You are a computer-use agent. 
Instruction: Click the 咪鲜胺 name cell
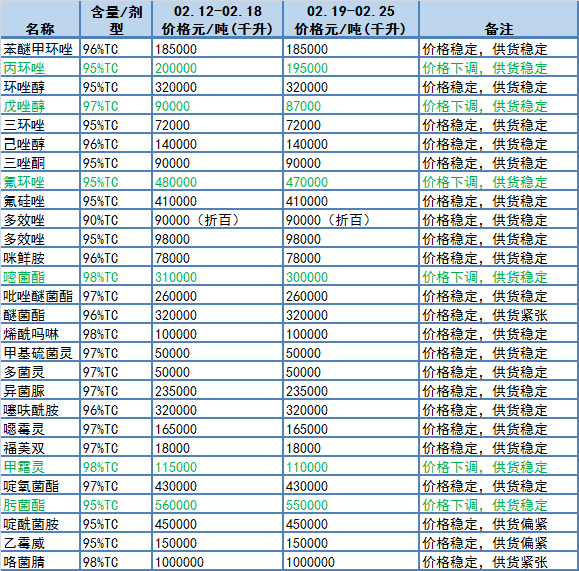pos(40,258)
